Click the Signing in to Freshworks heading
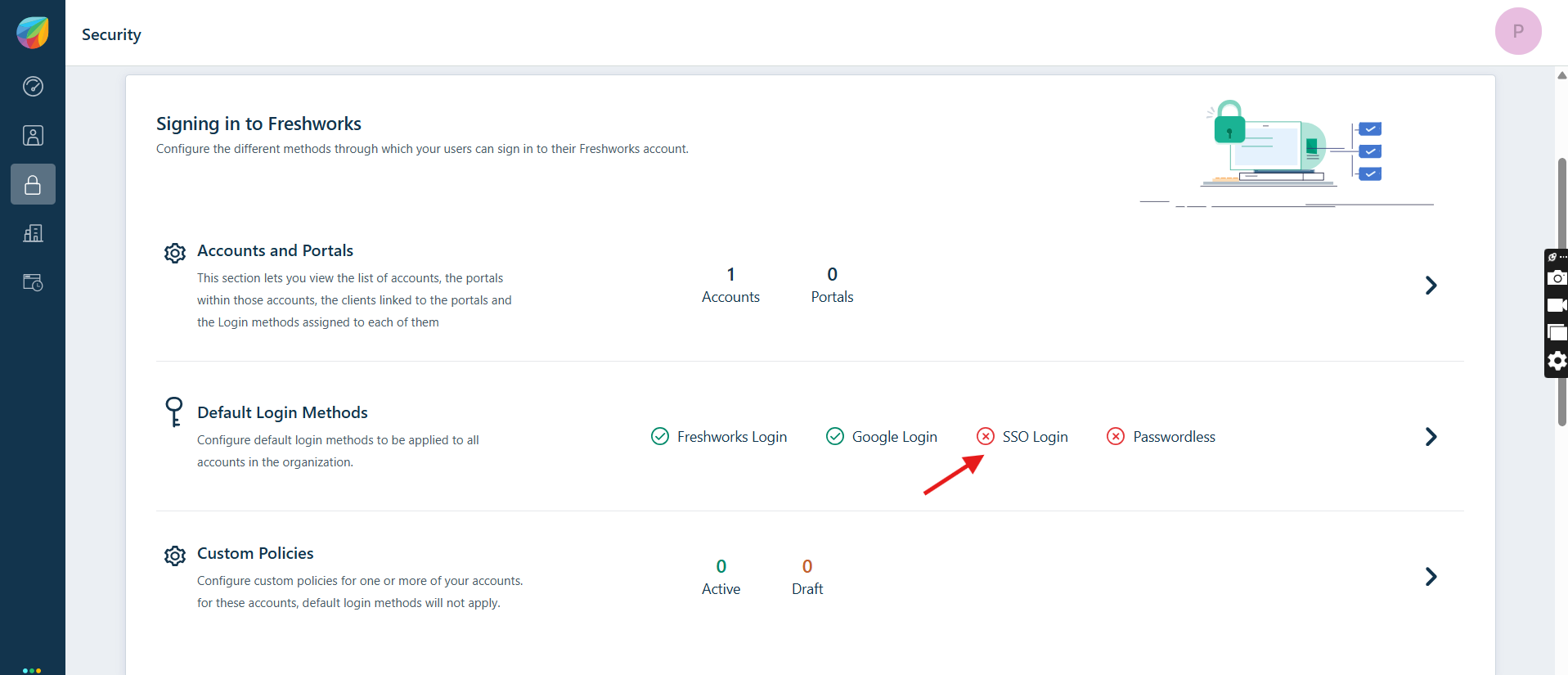The height and width of the screenshot is (675, 1568). (258, 124)
